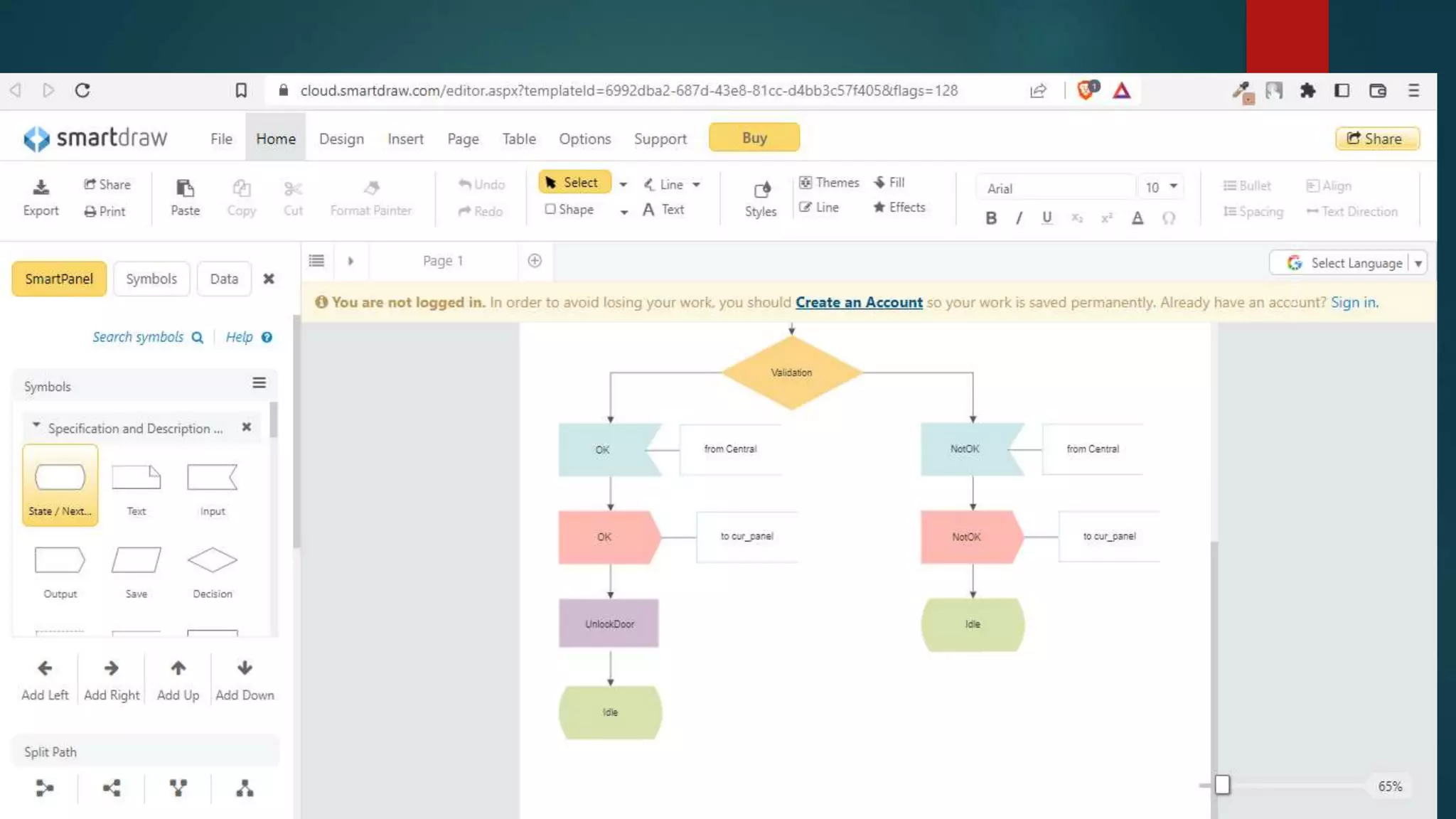The width and height of the screenshot is (1456, 819).
Task: Toggle underline text formatting
Action: point(1046,218)
